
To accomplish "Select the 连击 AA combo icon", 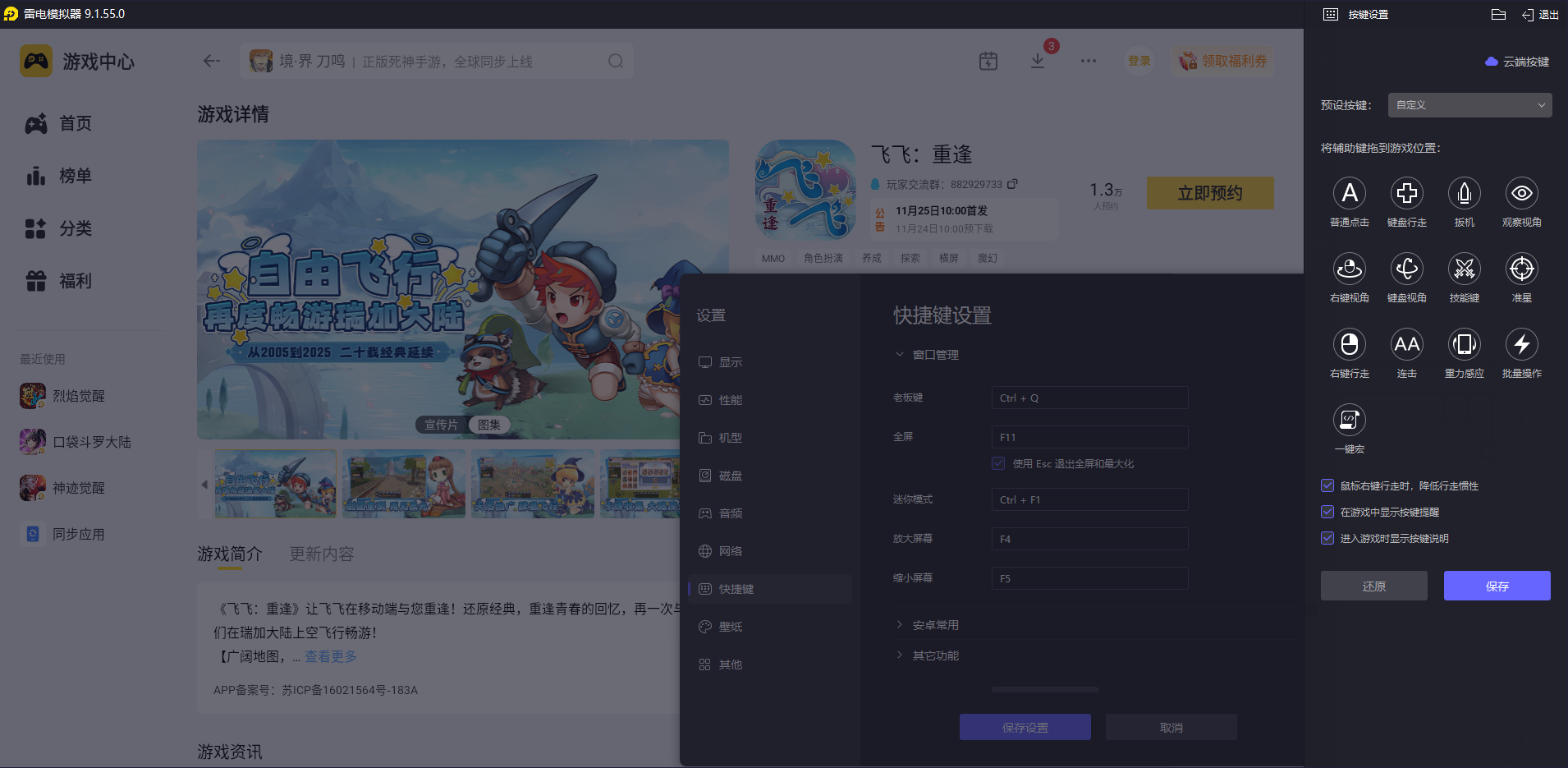I will tap(1406, 344).
